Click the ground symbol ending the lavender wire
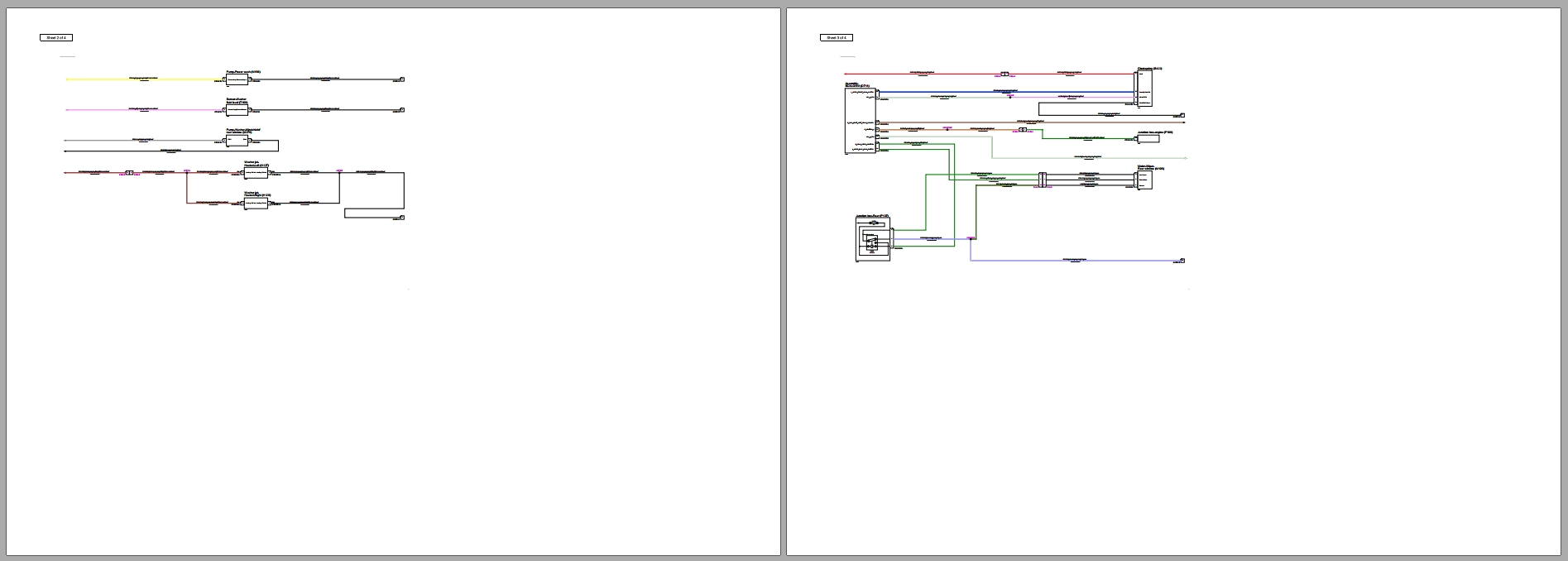1568x561 pixels. pyautogui.click(x=1182, y=261)
